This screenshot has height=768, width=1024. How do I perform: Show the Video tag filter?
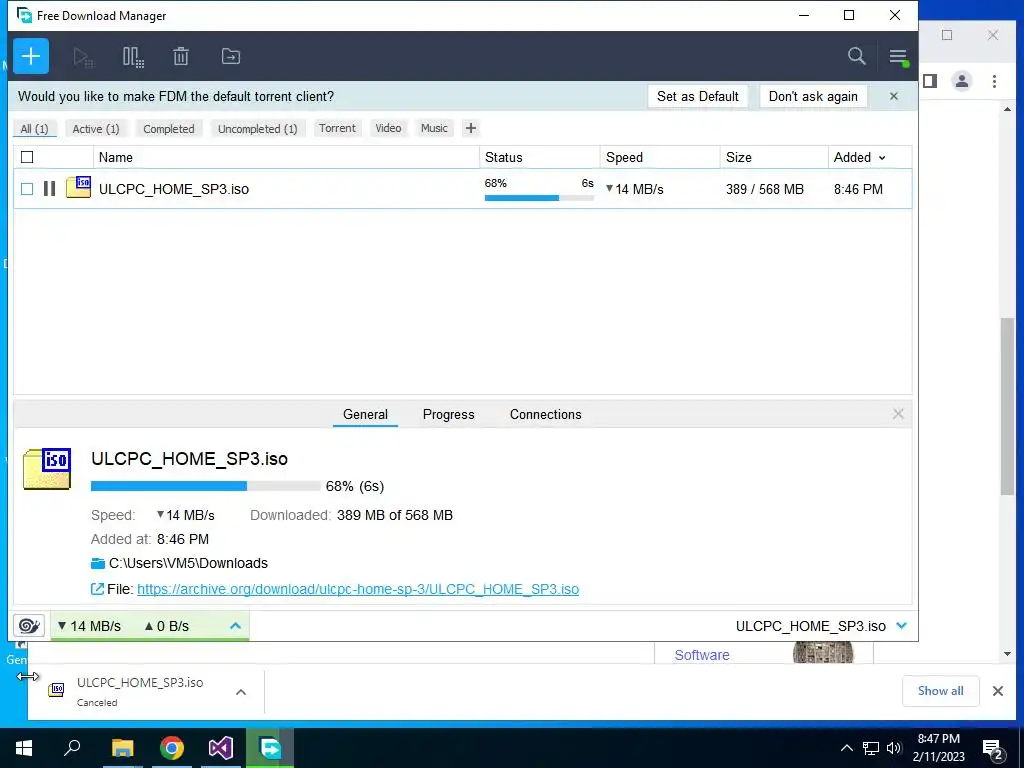pos(388,128)
